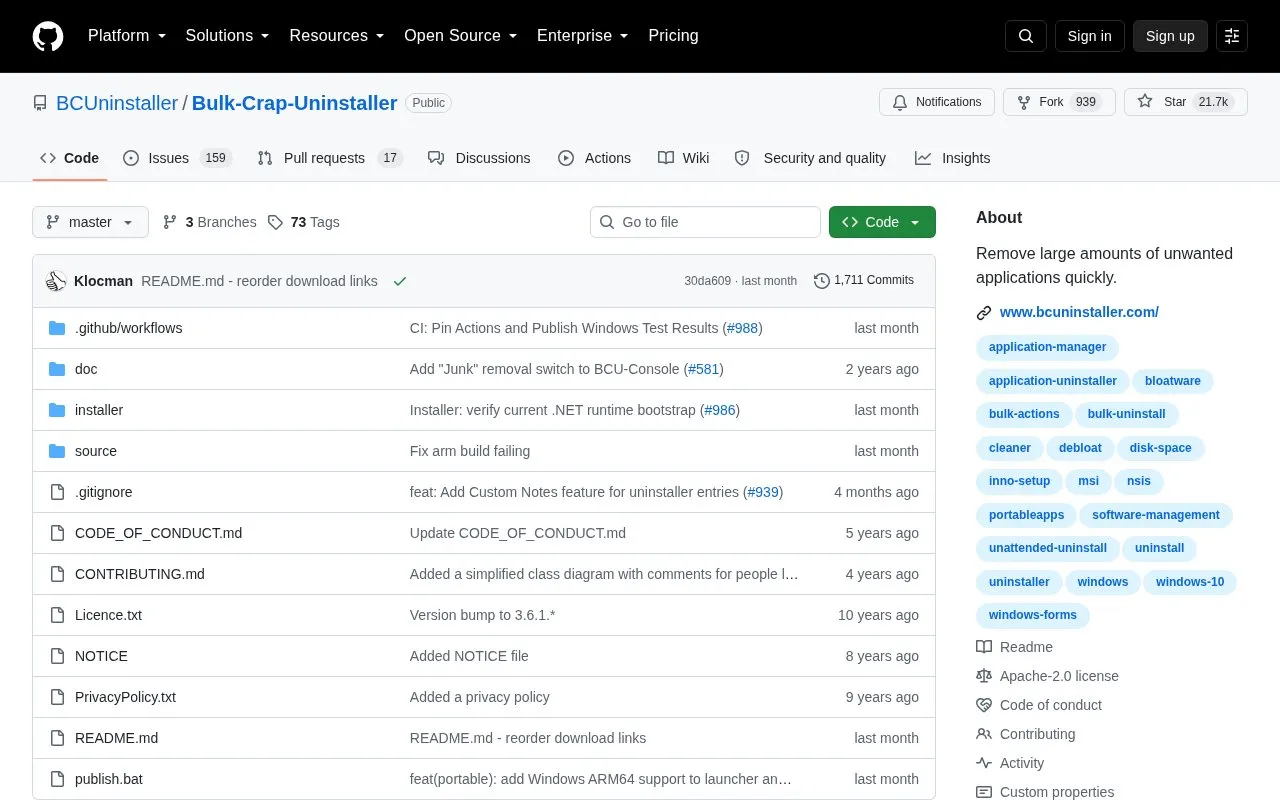Click the installer folder icon
The width and height of the screenshot is (1280, 800).
click(x=57, y=410)
